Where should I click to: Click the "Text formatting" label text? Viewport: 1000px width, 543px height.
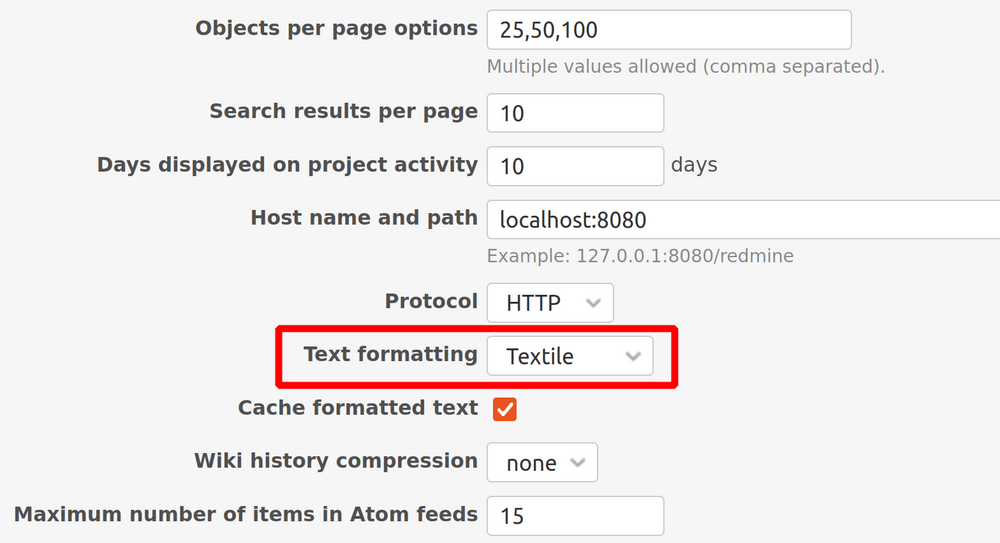pos(390,355)
